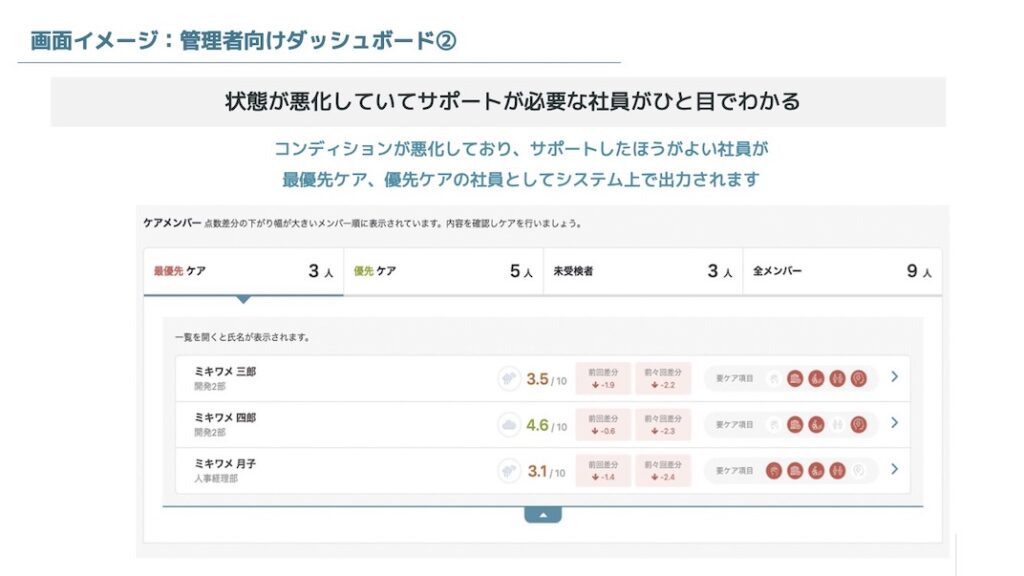The image size is (1024, 576).
Task: Expand ミキワメ四郎's detail chevron
Action: [896, 424]
